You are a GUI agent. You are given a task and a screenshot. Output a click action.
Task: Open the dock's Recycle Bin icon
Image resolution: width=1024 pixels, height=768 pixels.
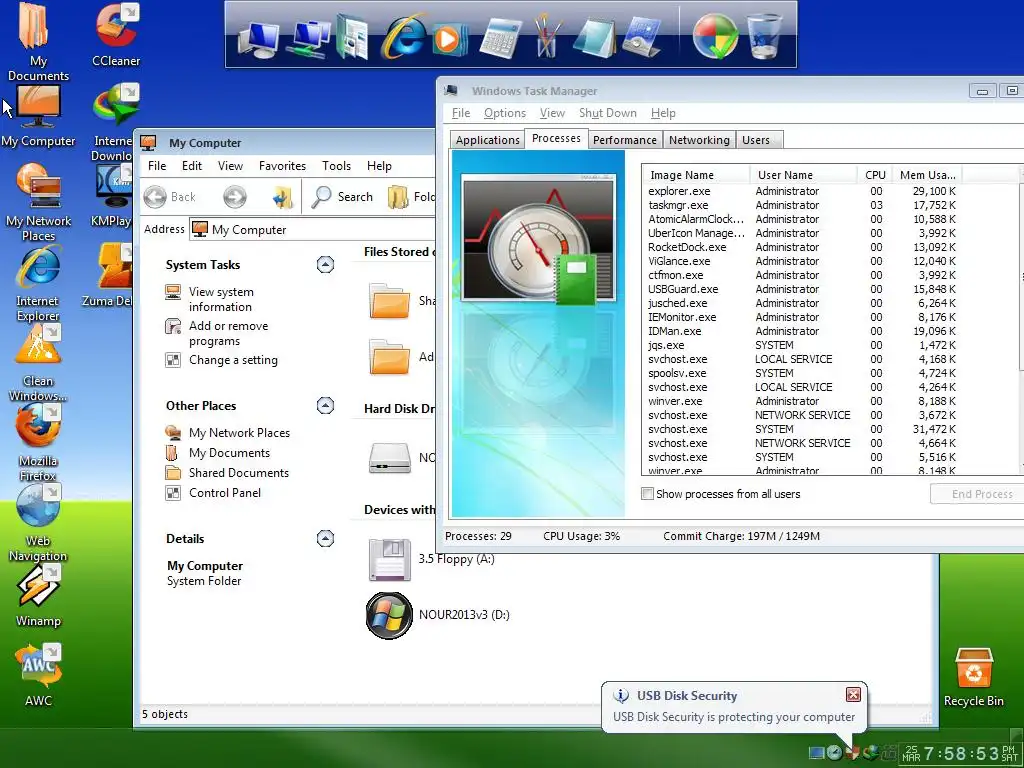[x=763, y=37]
